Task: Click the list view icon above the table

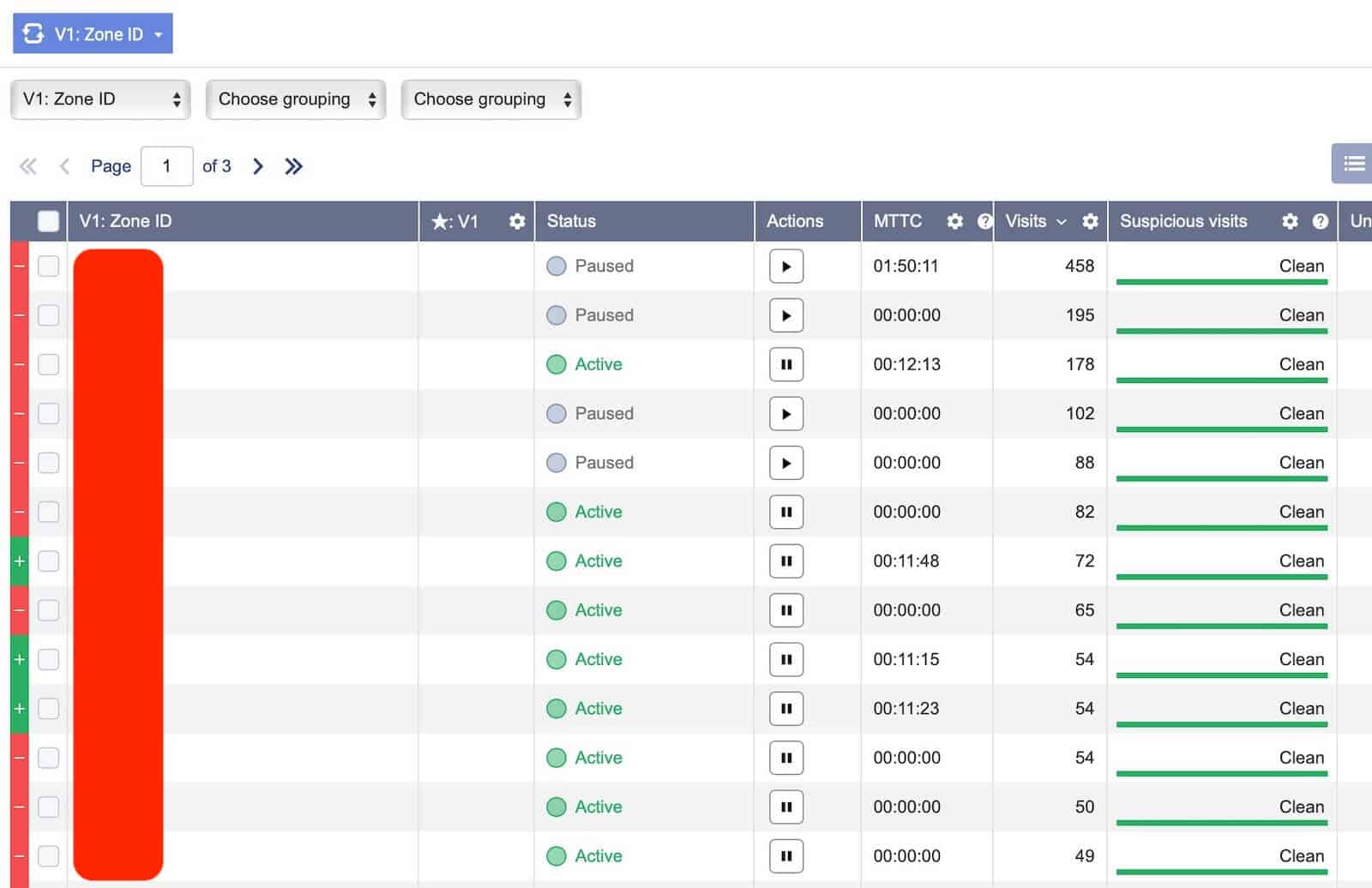Action: click(x=1351, y=163)
